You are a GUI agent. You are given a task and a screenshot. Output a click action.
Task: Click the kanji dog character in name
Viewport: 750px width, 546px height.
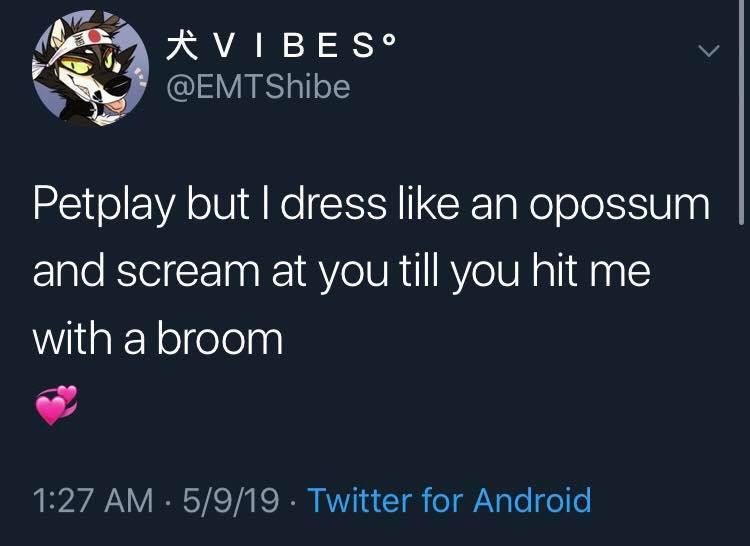(x=182, y=46)
